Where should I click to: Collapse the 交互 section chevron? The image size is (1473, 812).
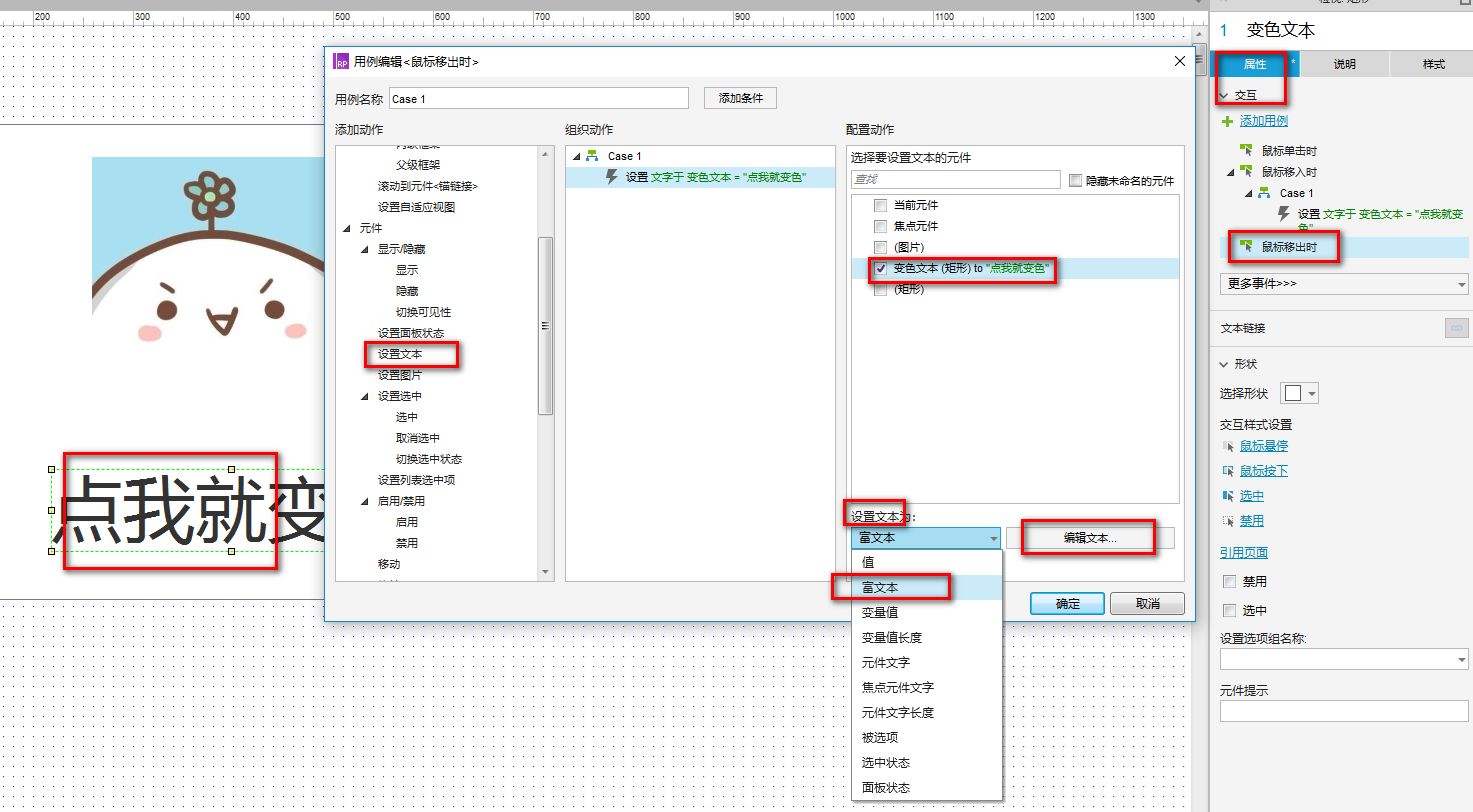[1224, 96]
